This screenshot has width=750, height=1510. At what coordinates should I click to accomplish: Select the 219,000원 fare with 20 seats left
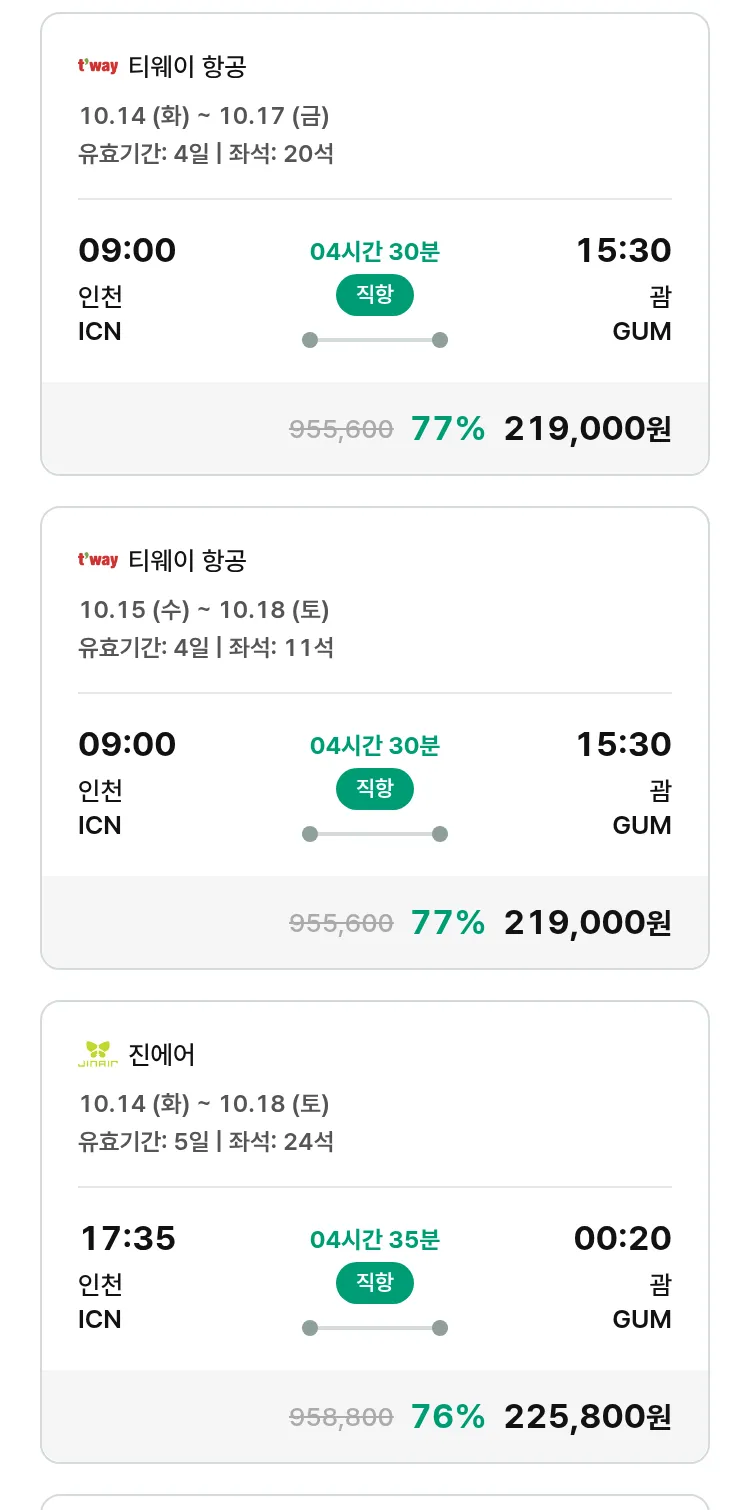[587, 428]
